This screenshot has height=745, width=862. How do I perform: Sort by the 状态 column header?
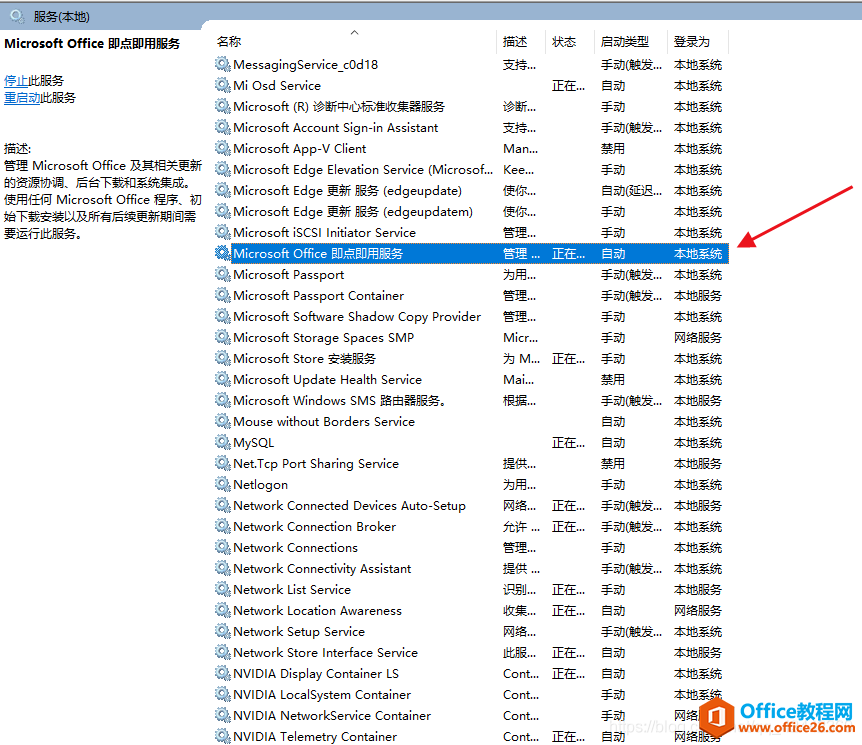[x=564, y=42]
